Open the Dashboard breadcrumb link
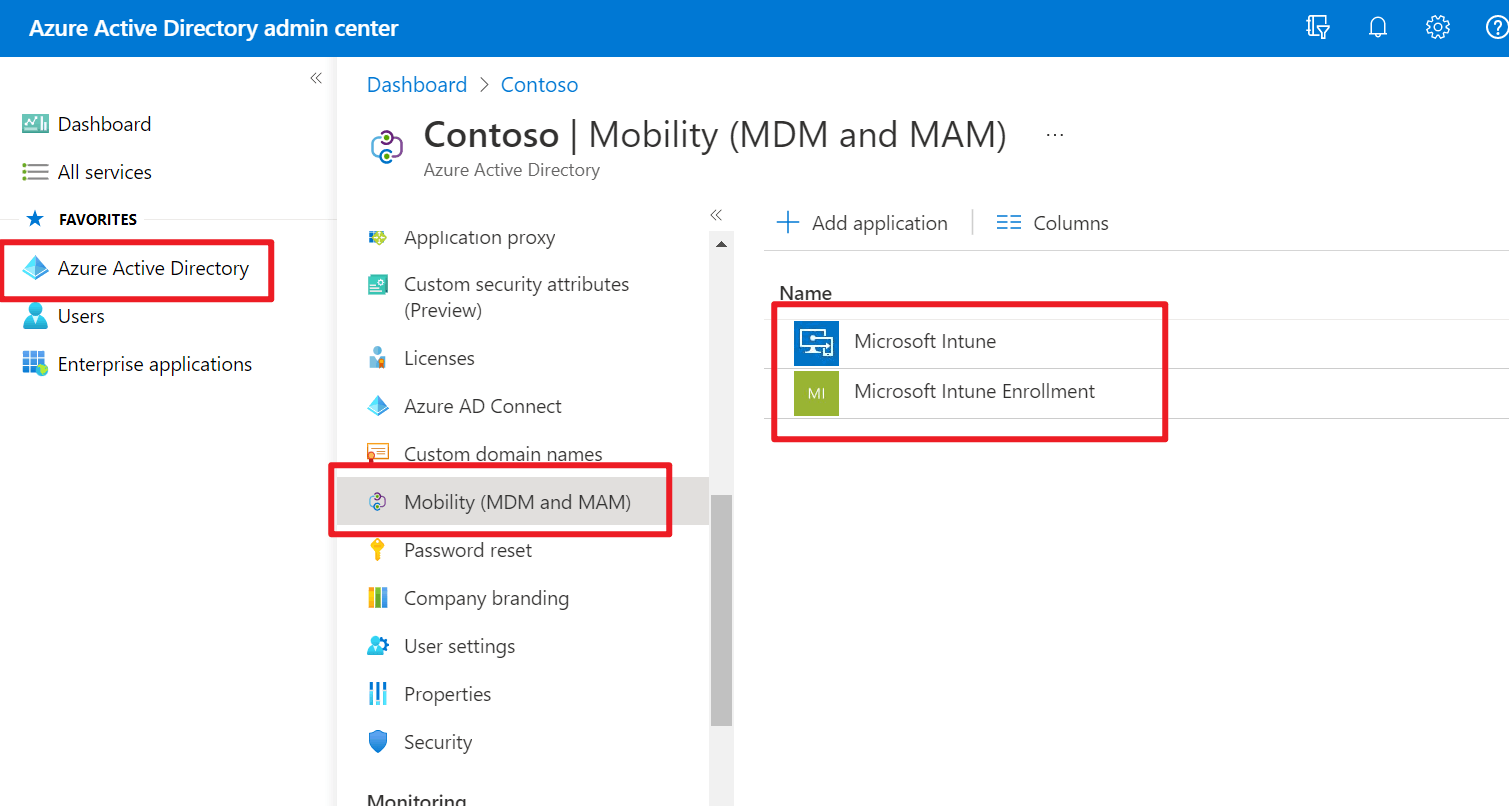 pyautogui.click(x=417, y=84)
